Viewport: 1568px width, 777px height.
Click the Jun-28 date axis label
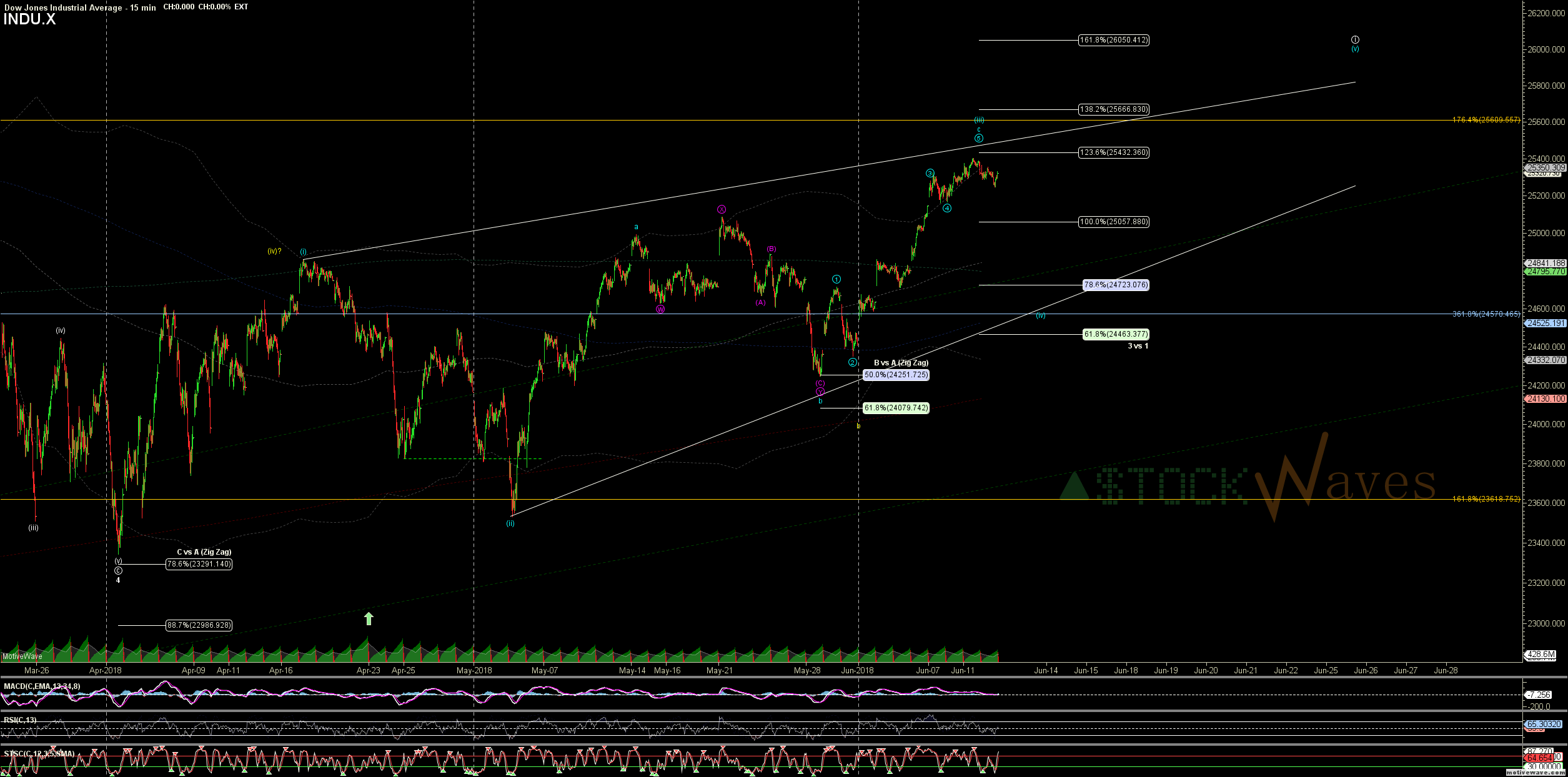click(1446, 671)
